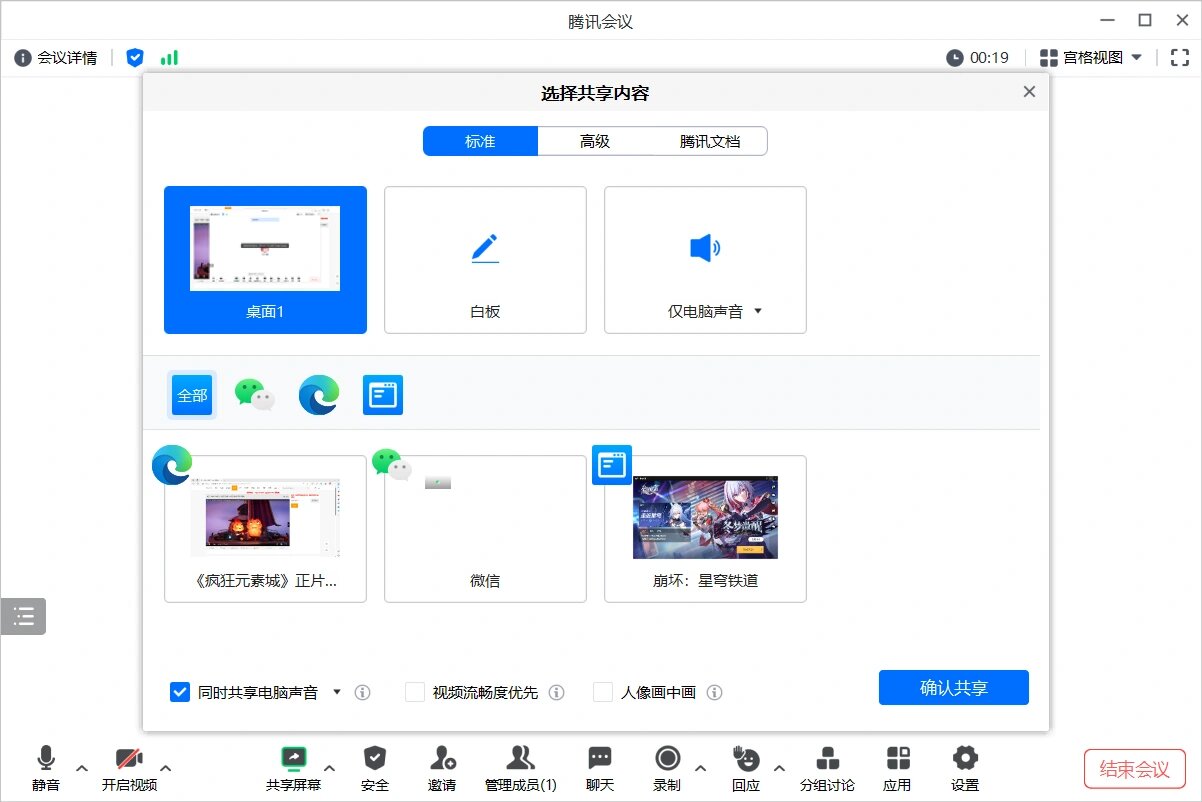Select the 崩坏：星穹铁道 window thumbnail
The height and width of the screenshot is (802, 1202).
tap(704, 517)
